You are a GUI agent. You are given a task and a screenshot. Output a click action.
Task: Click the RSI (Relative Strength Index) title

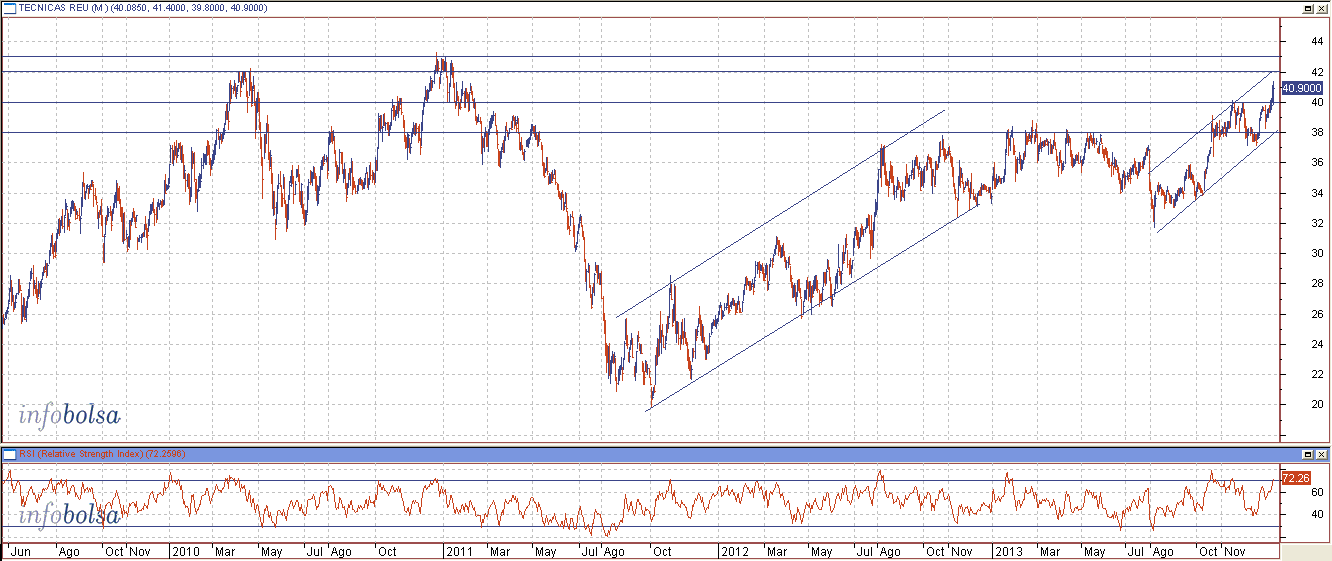[x=103, y=454]
